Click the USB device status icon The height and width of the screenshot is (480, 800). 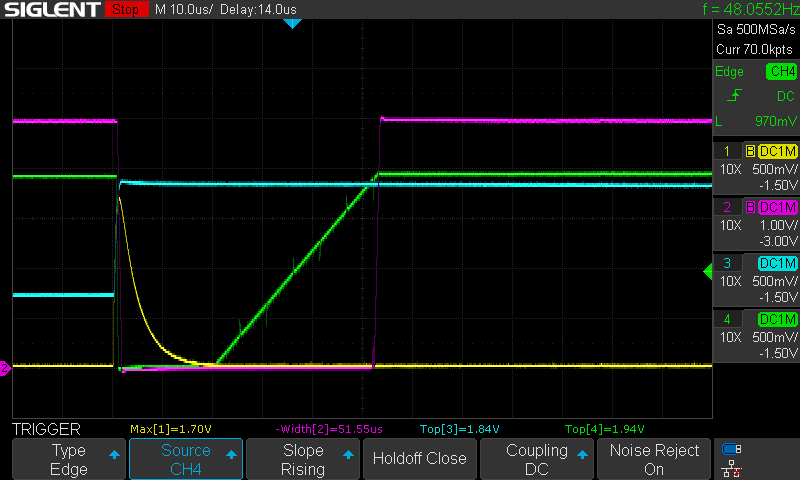point(731,450)
